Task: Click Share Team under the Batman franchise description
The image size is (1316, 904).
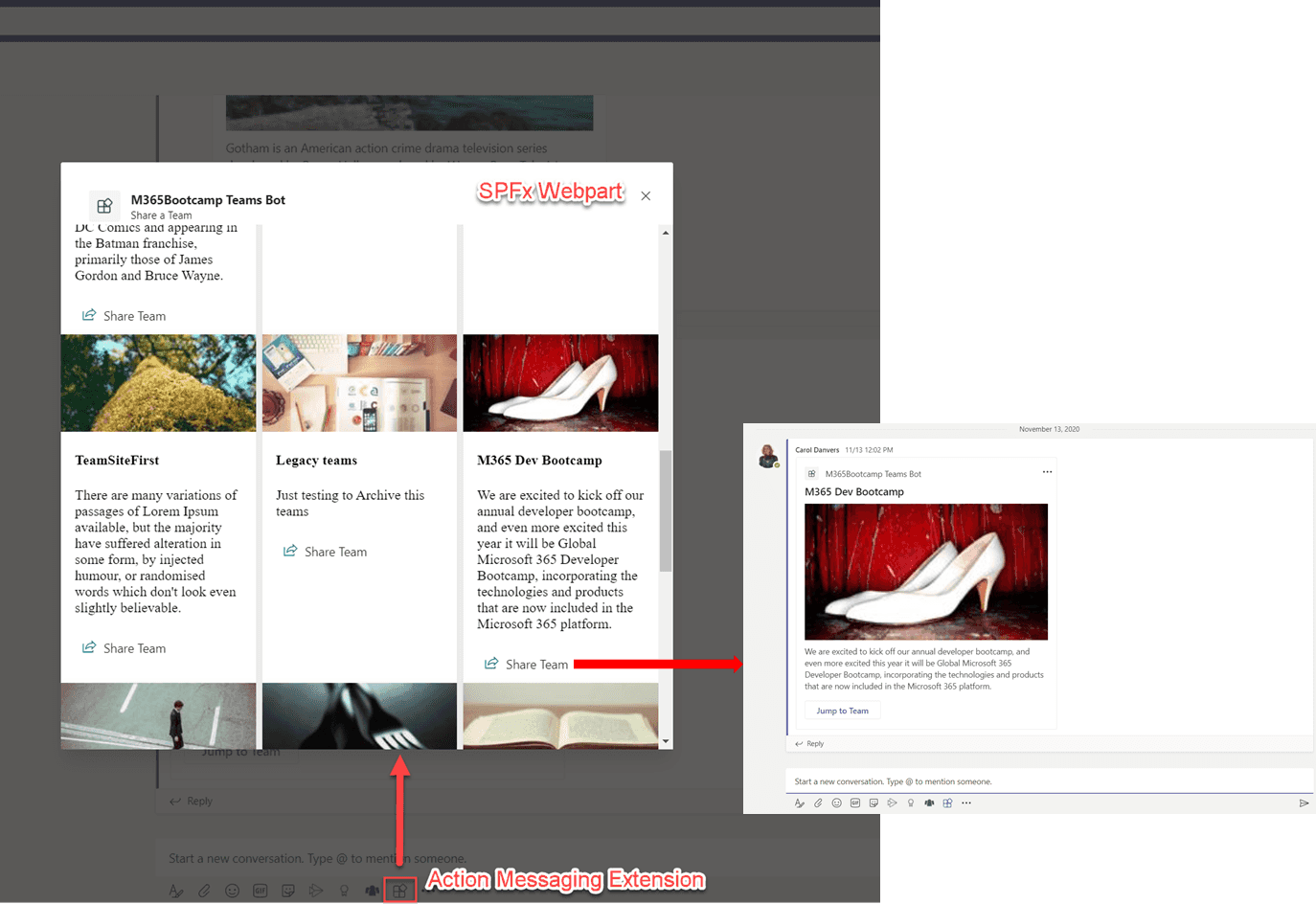Action: (x=124, y=316)
